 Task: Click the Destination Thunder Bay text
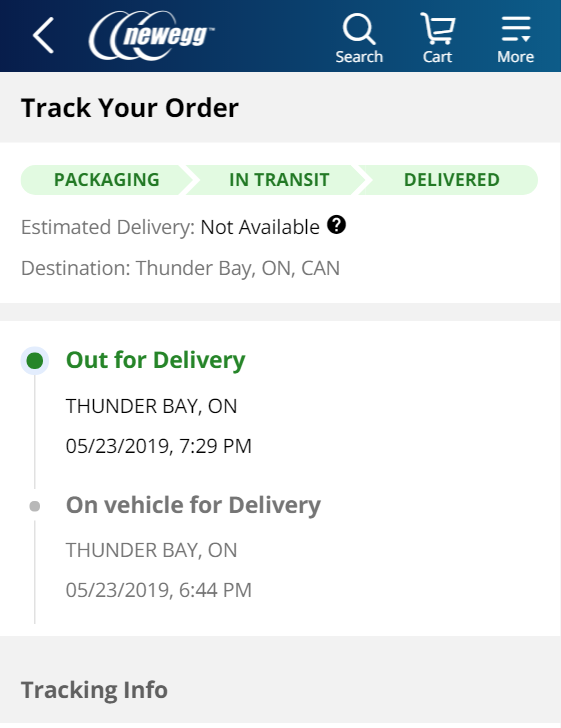(180, 268)
